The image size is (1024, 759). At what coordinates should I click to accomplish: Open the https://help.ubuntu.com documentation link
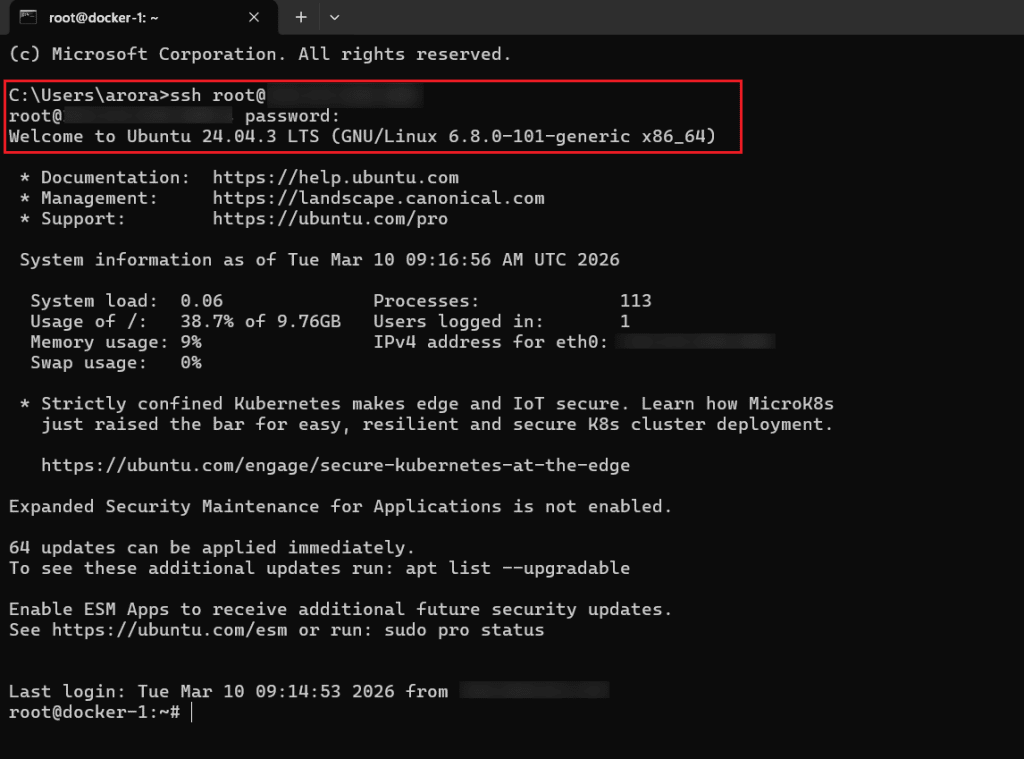[x=335, y=178]
